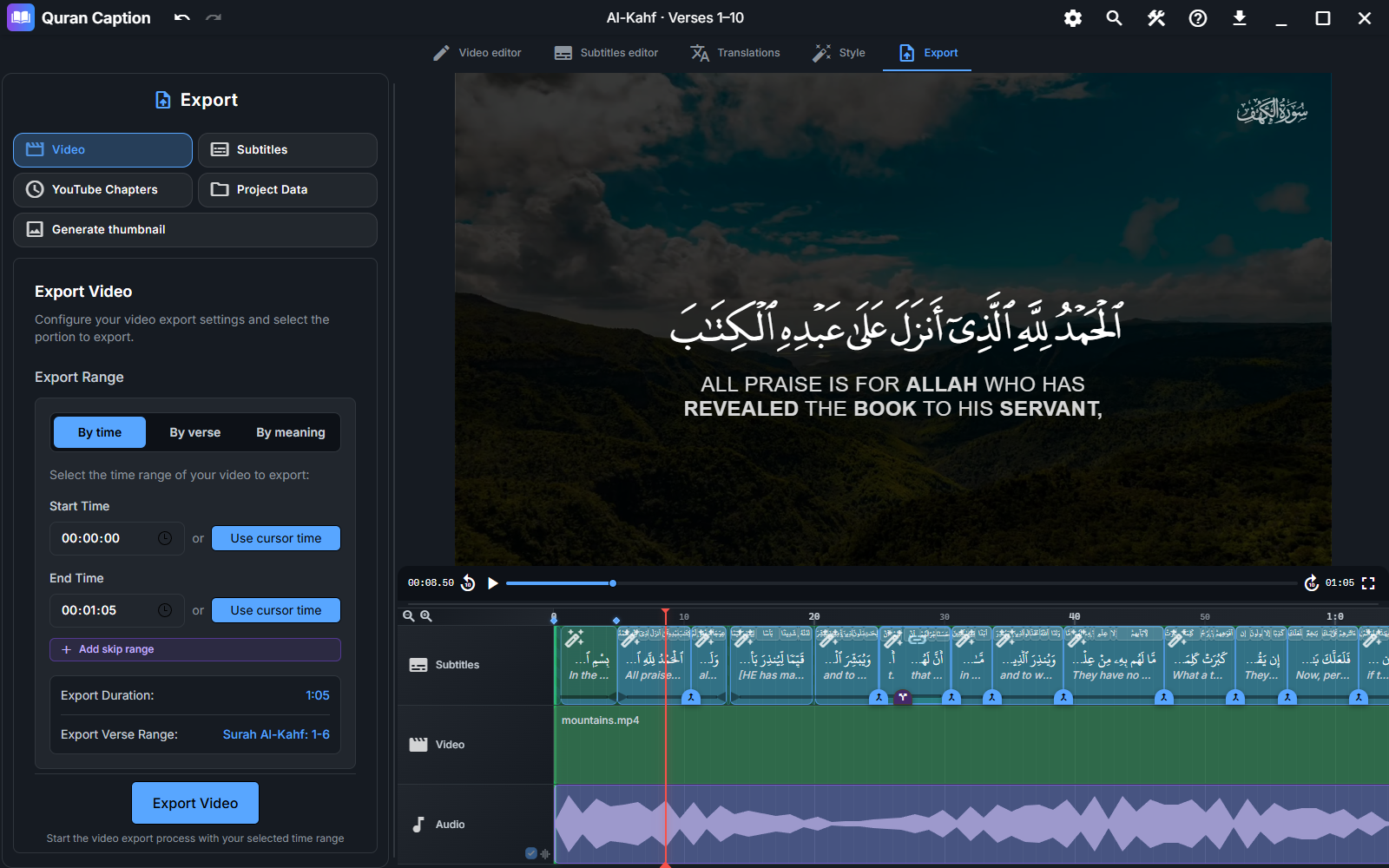Screen dimensions: 1389x868
Task: Click the waveform icon in Audio track
Action: 545,853
